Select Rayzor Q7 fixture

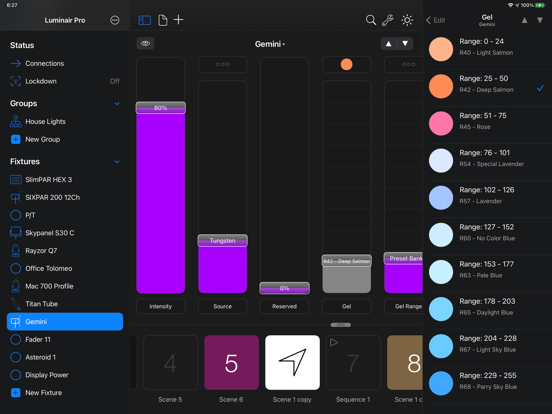(x=65, y=251)
